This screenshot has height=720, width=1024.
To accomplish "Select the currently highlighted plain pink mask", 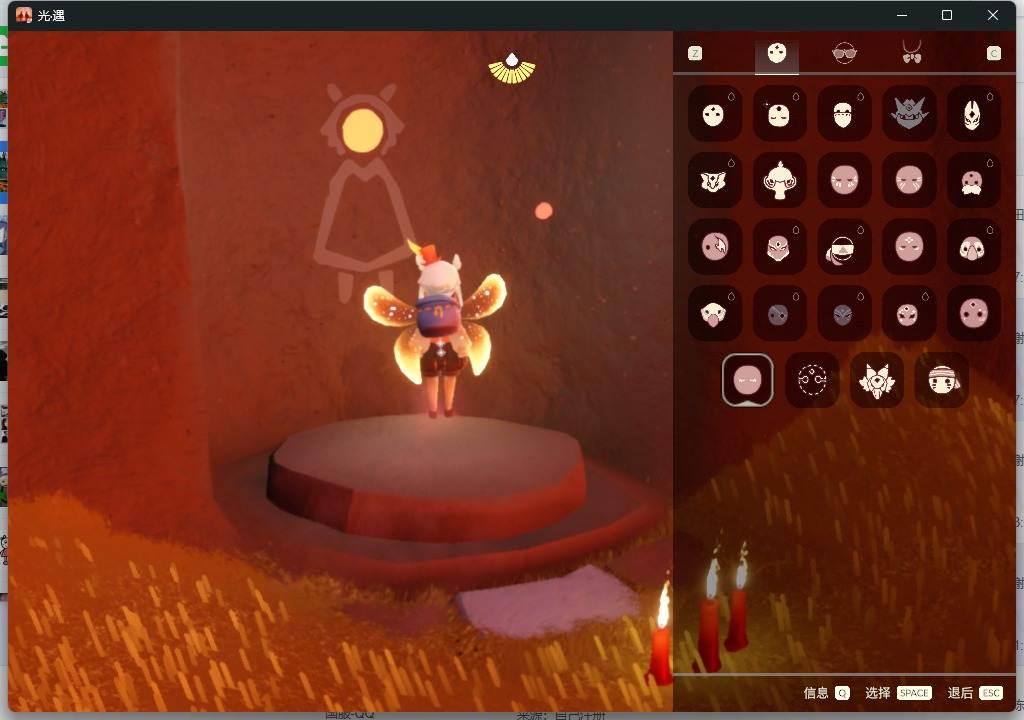I will 748,380.
